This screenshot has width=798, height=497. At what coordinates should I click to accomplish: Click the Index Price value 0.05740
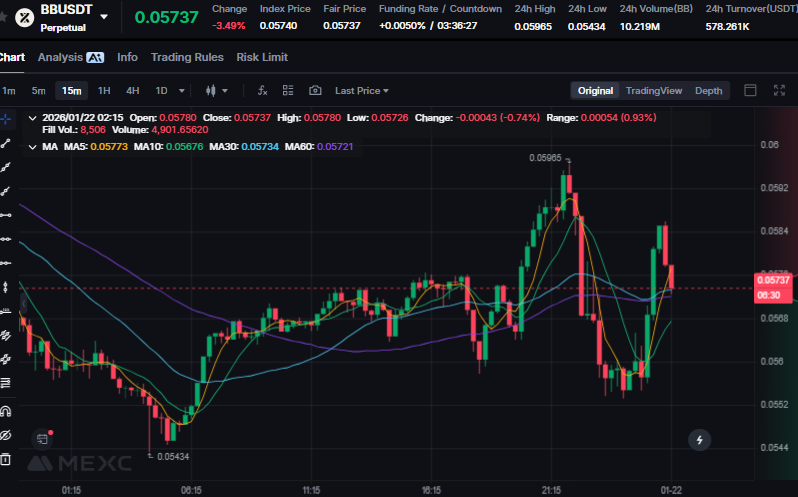pyautogui.click(x=278, y=26)
